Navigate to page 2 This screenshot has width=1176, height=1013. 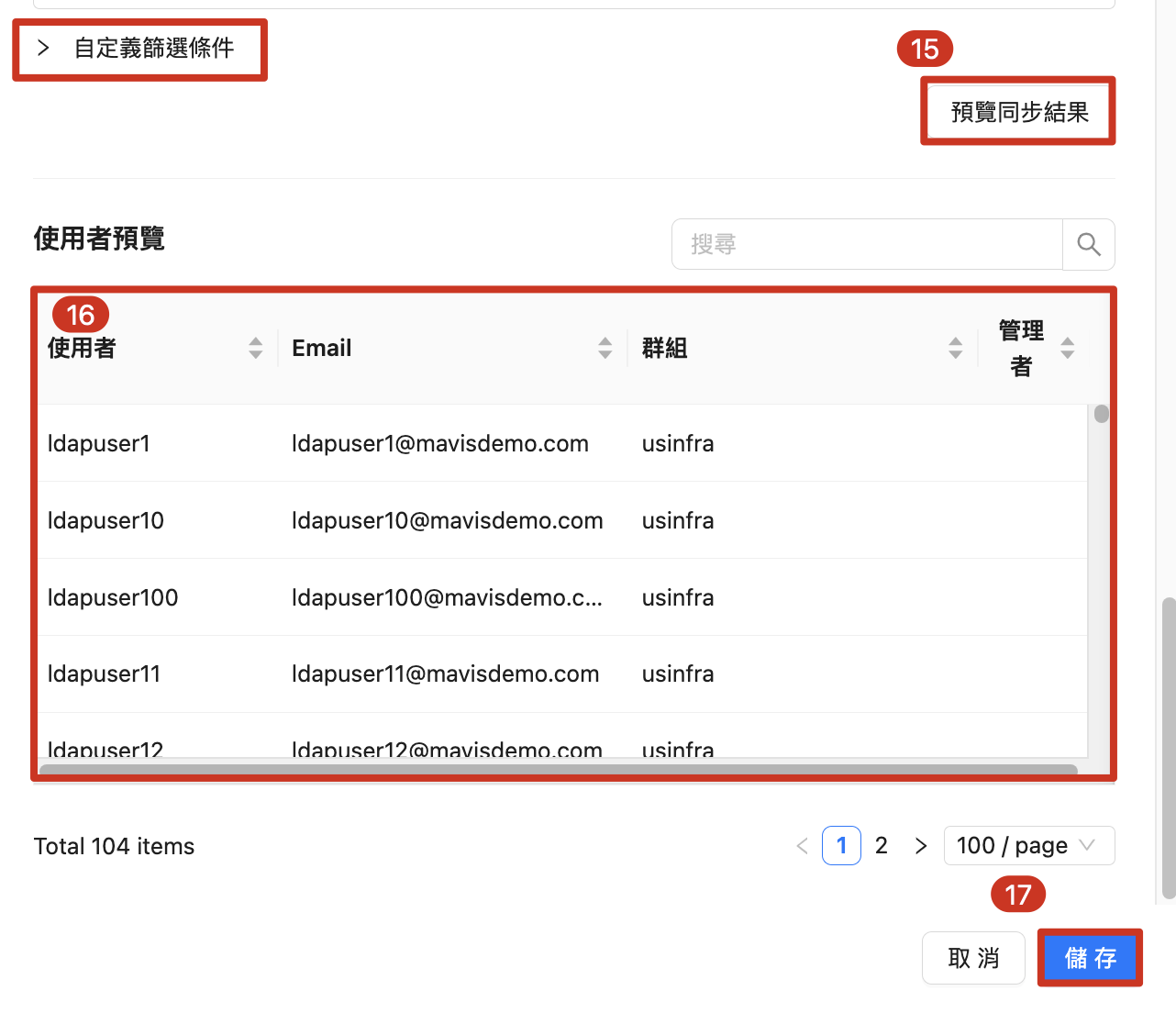click(881, 845)
